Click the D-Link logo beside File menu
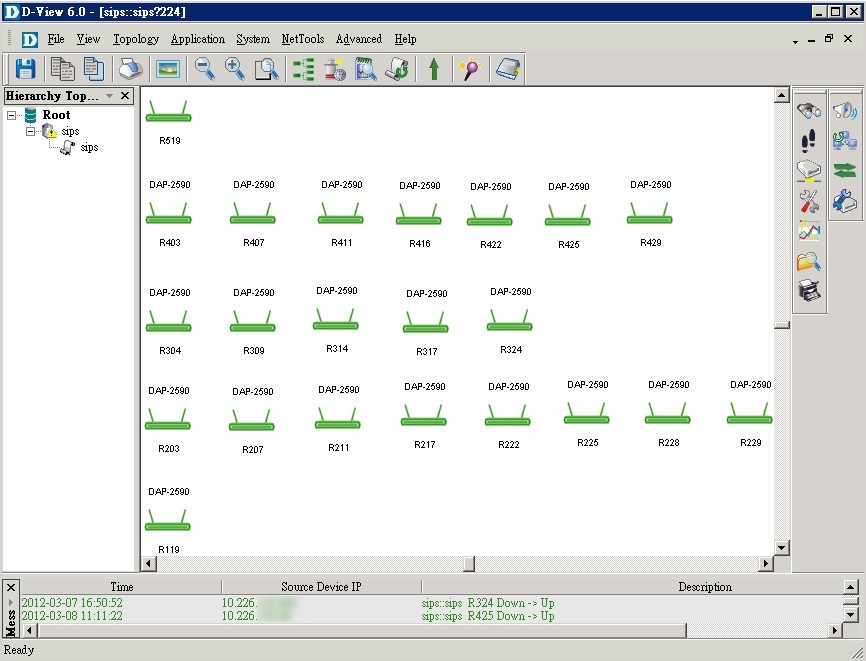 [x=30, y=39]
